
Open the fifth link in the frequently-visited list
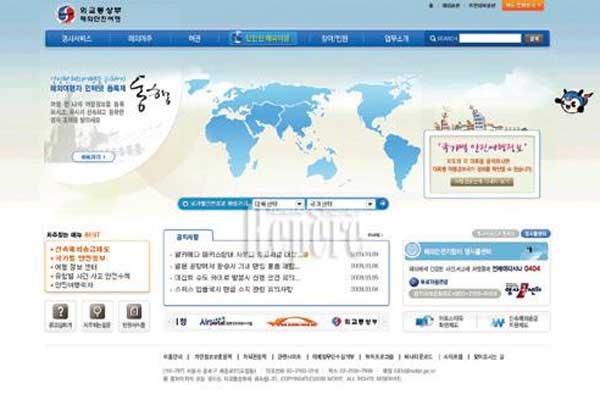pyautogui.click(x=74, y=285)
